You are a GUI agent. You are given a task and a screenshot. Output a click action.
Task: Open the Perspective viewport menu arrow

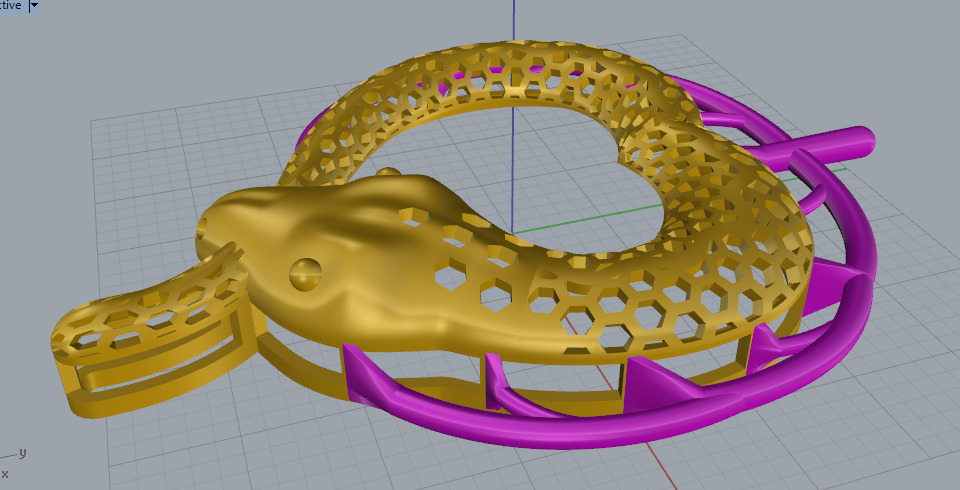pos(34,6)
